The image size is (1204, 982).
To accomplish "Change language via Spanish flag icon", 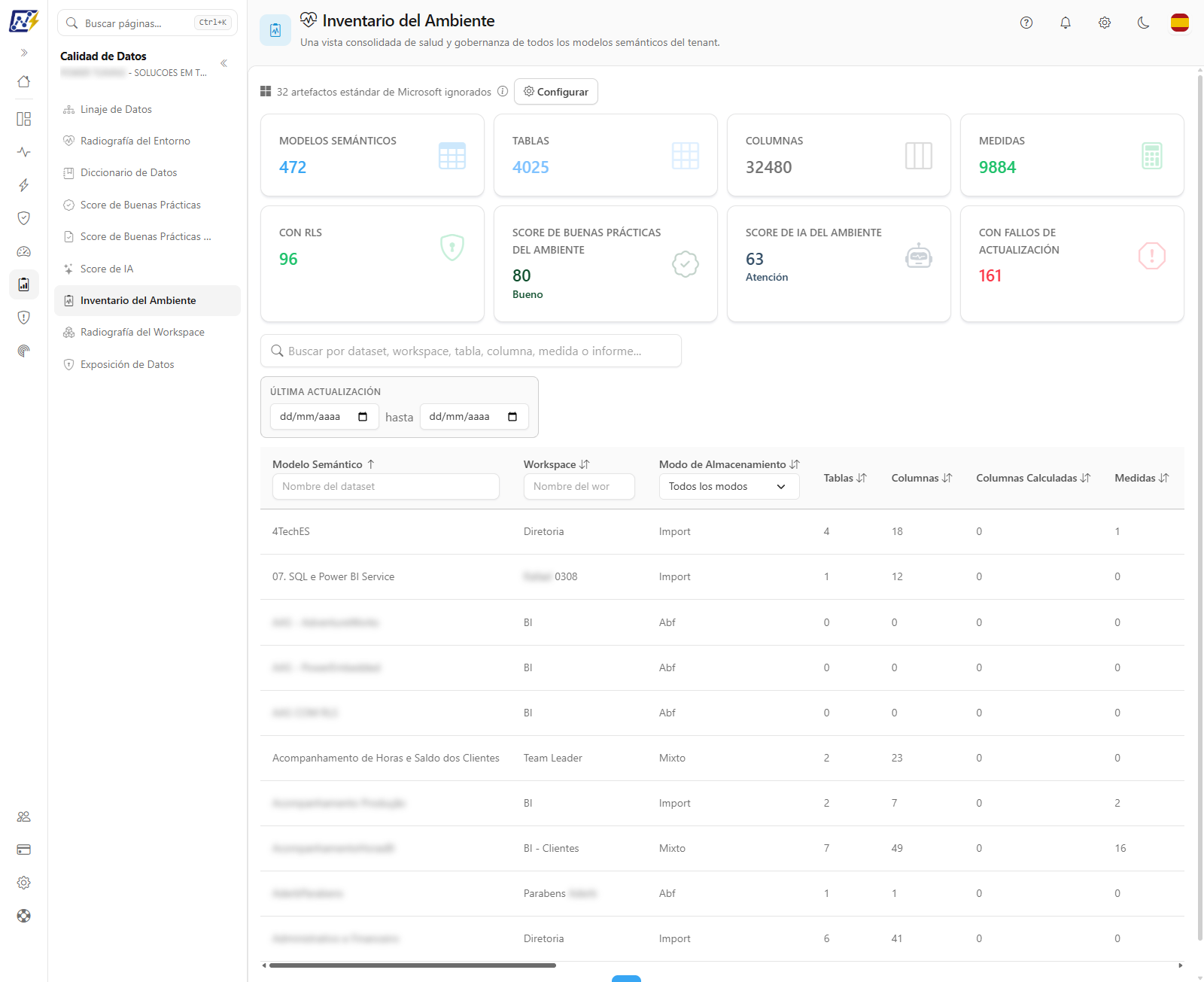I will [1180, 23].
